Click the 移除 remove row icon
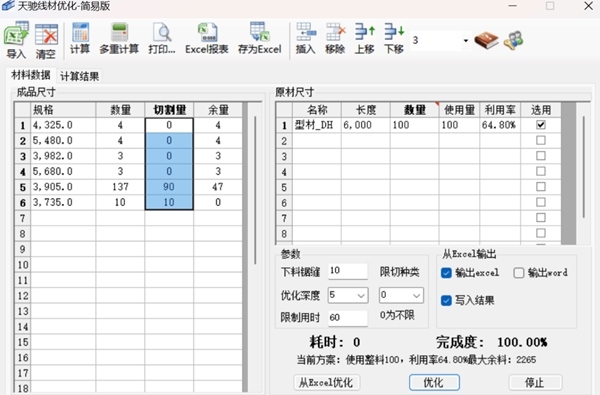This screenshot has width=600, height=395. [335, 38]
